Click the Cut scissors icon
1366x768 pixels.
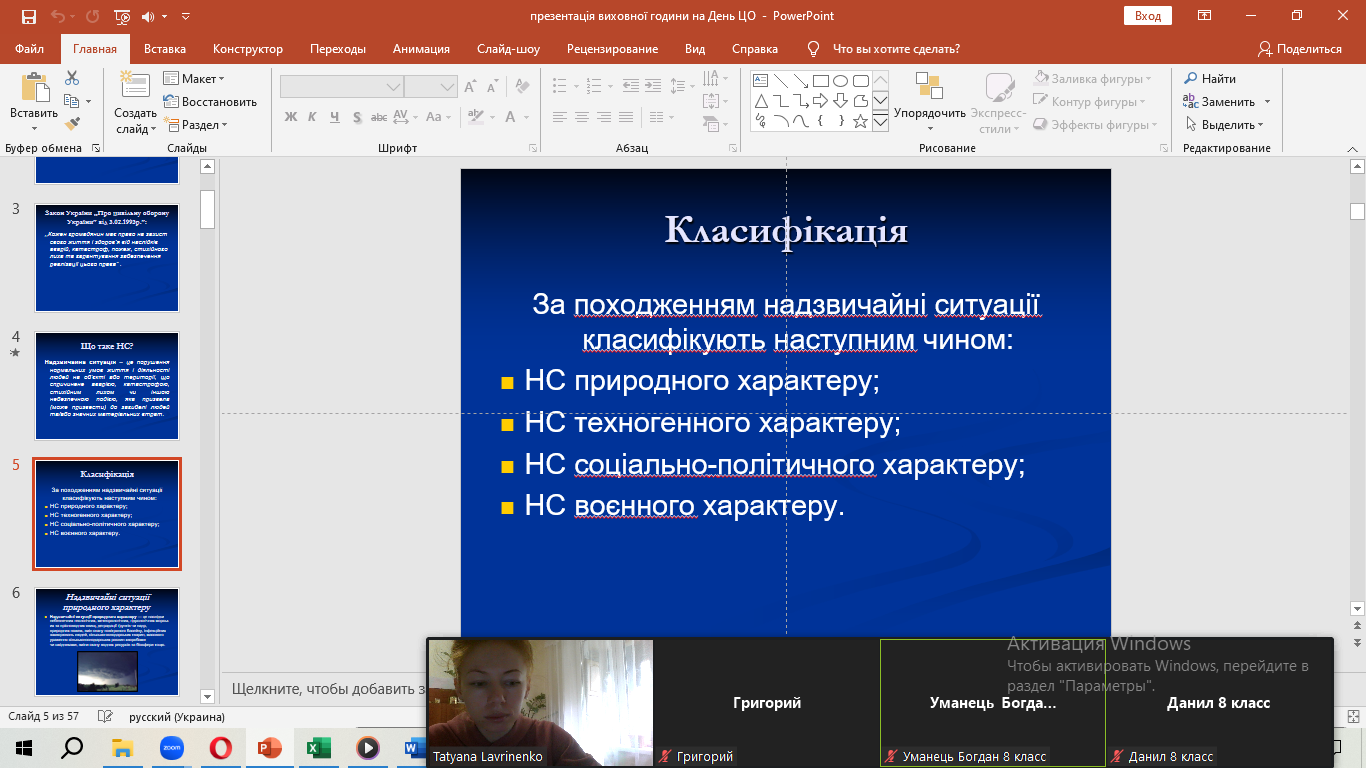[x=72, y=78]
